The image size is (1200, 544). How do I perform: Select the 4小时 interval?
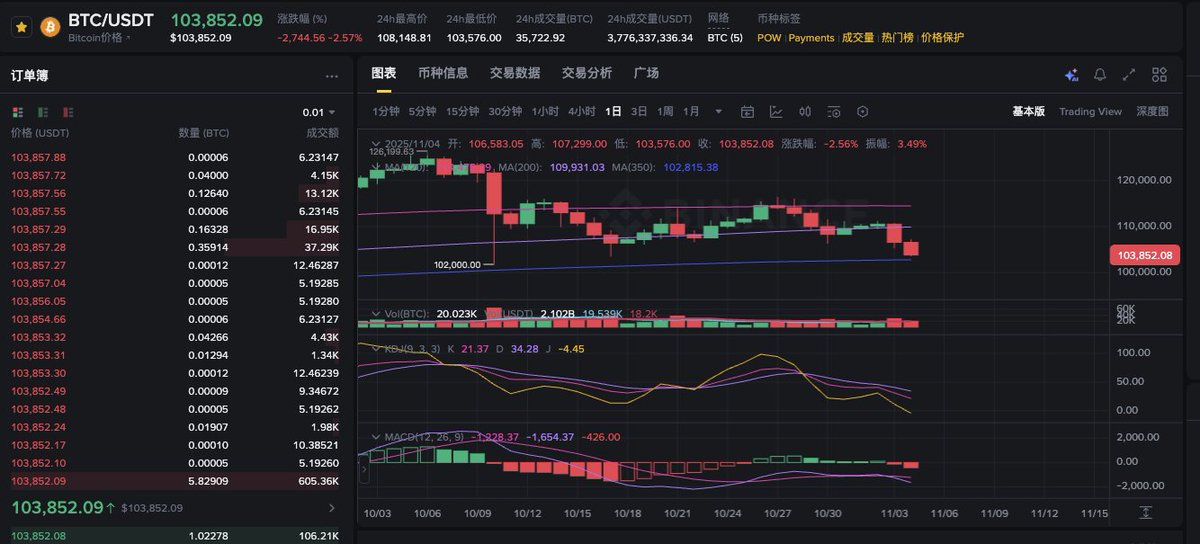581,112
